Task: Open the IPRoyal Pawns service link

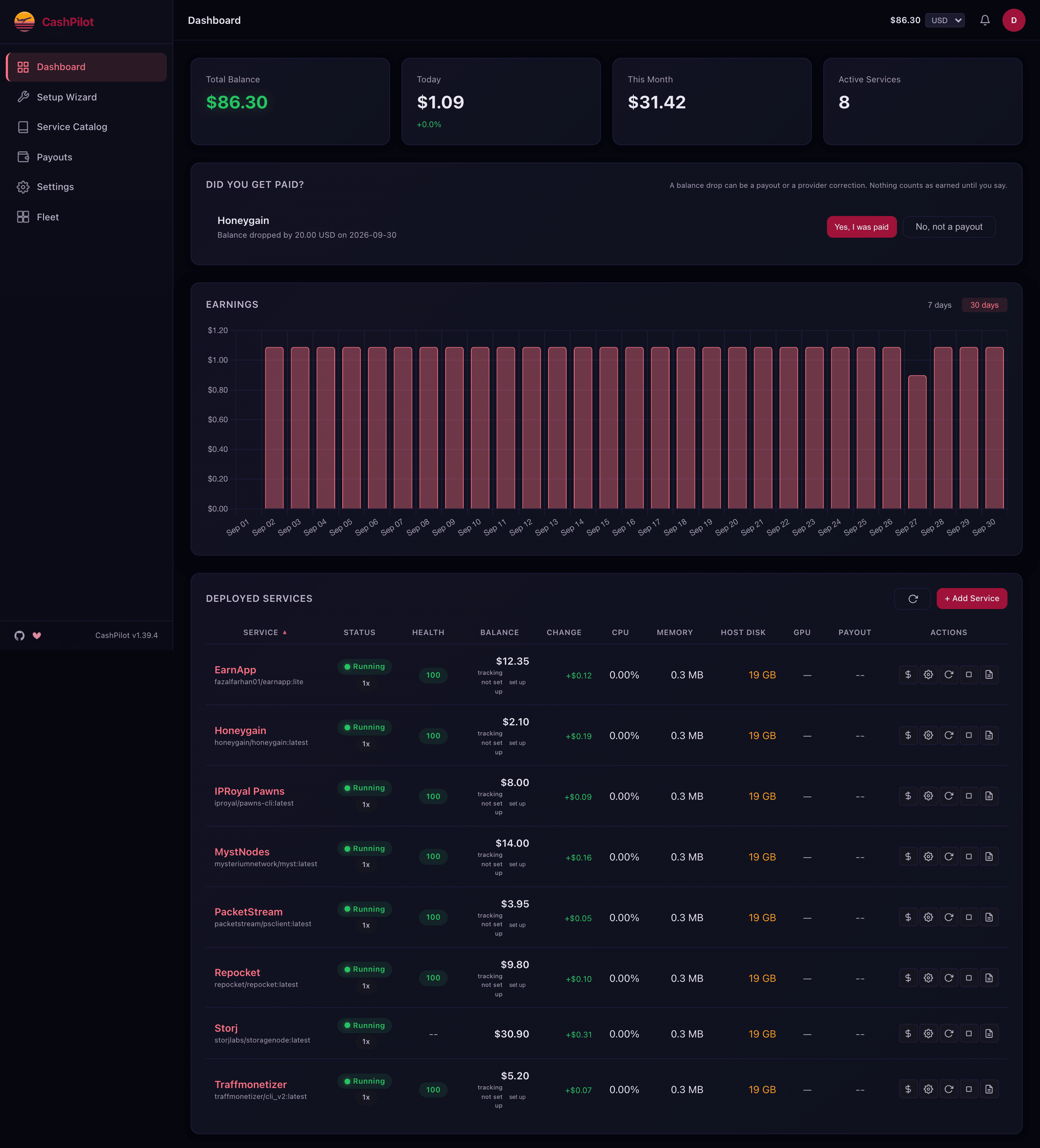Action: click(249, 791)
